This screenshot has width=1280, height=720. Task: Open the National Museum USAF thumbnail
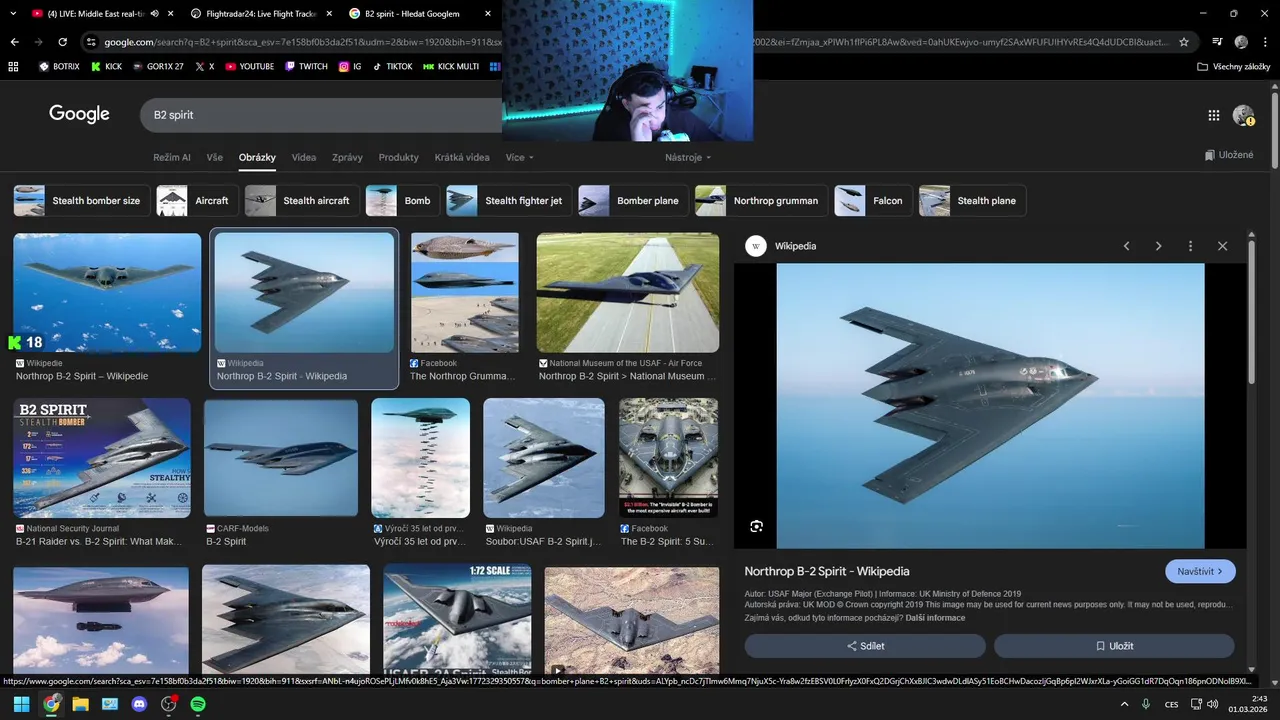[628, 293]
